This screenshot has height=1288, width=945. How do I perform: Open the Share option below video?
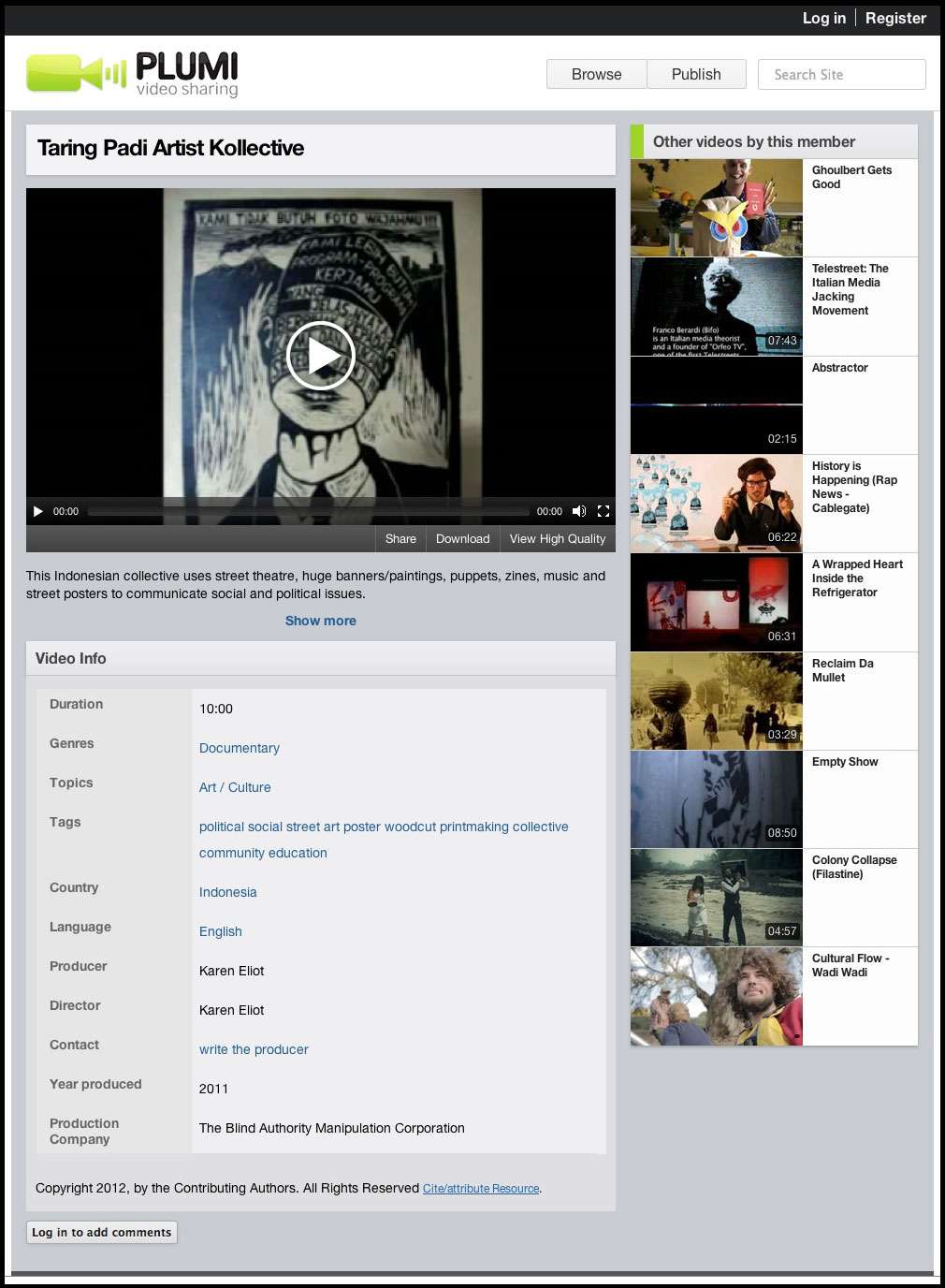400,538
